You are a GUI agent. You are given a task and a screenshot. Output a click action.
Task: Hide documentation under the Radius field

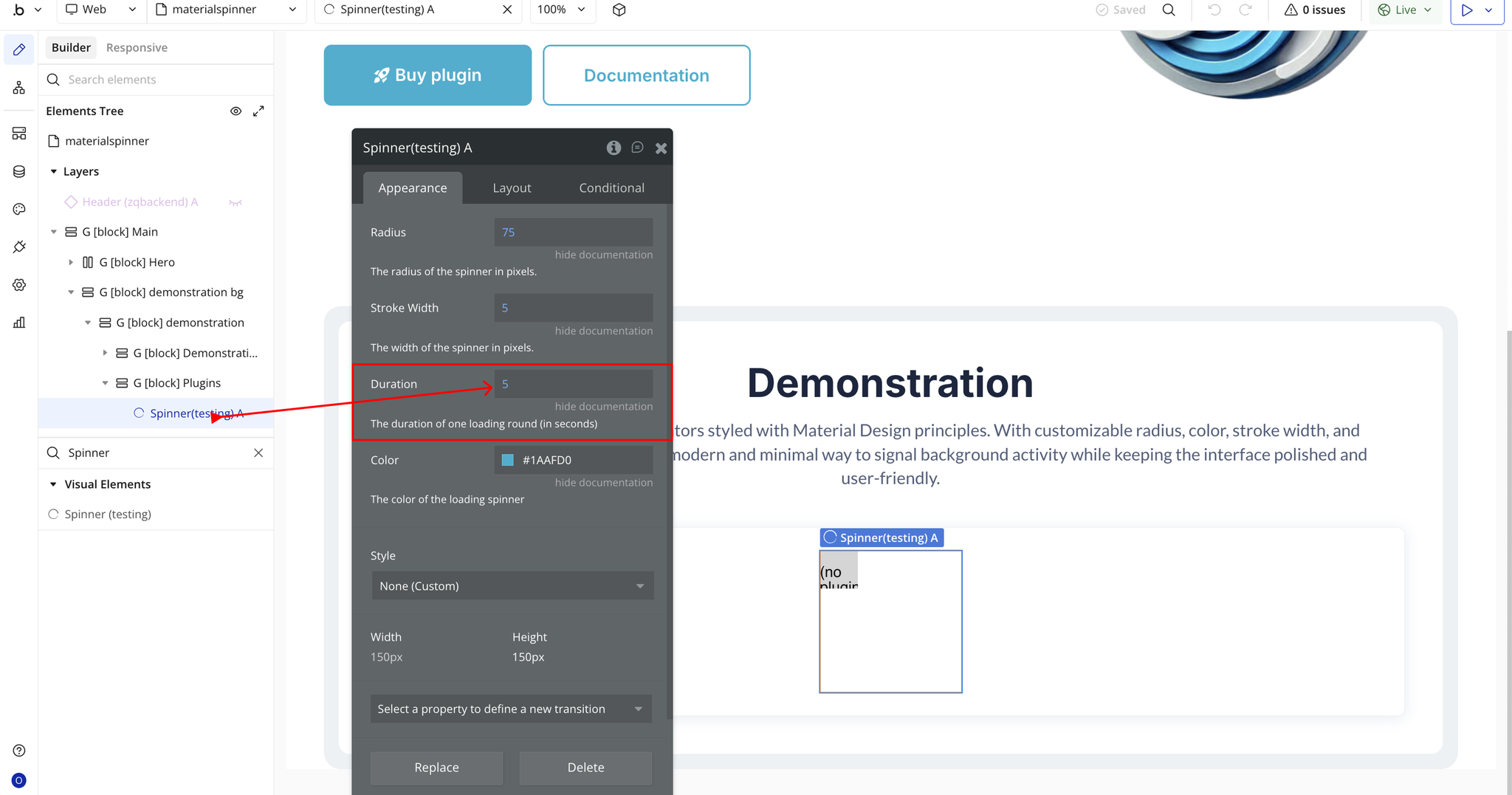(x=603, y=255)
